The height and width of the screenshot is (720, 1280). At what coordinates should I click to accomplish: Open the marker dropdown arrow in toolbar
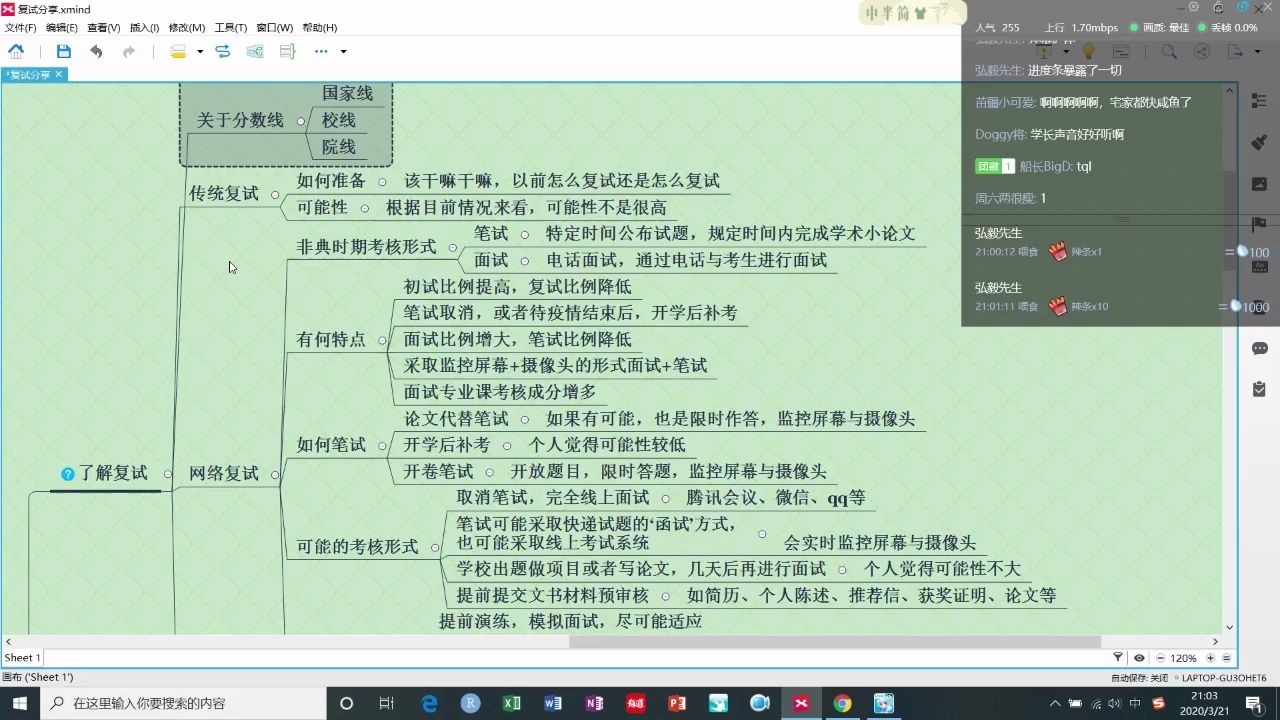coord(200,52)
